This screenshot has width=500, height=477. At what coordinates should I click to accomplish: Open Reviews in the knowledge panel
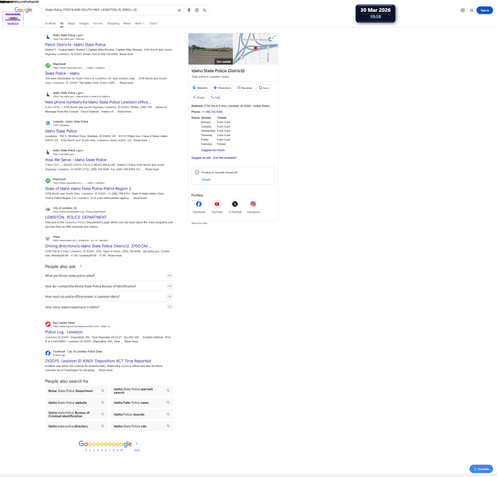coord(245,88)
